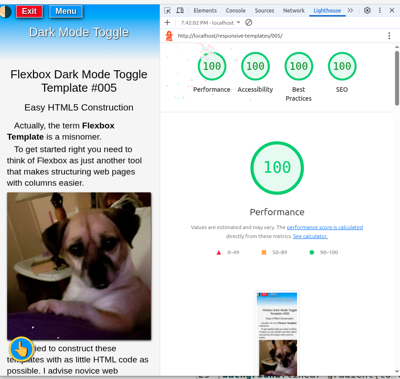This screenshot has width=400, height=379.
Task: Click the dog photo on the page
Action: (x=79, y=266)
